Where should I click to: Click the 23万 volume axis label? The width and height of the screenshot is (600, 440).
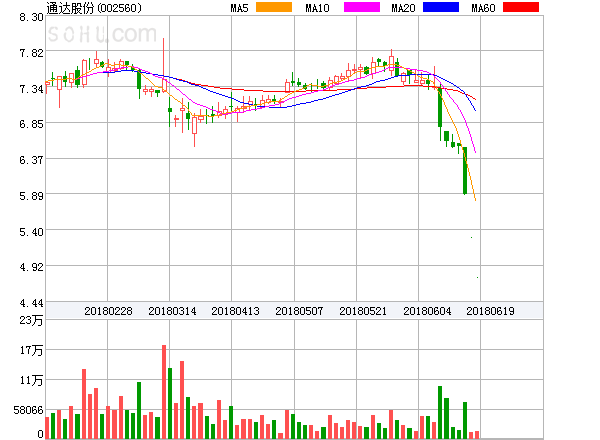[31, 320]
